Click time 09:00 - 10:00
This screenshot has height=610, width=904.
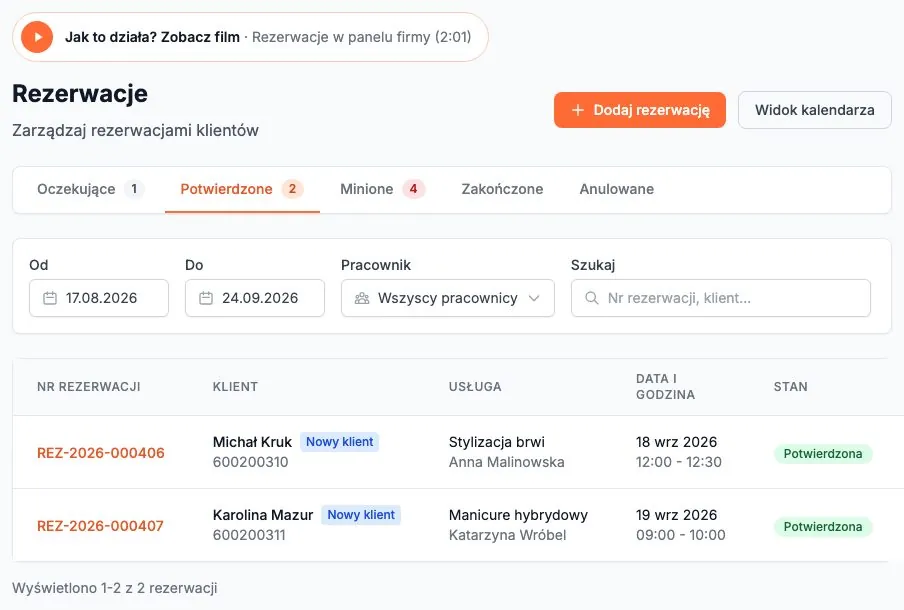coord(681,535)
